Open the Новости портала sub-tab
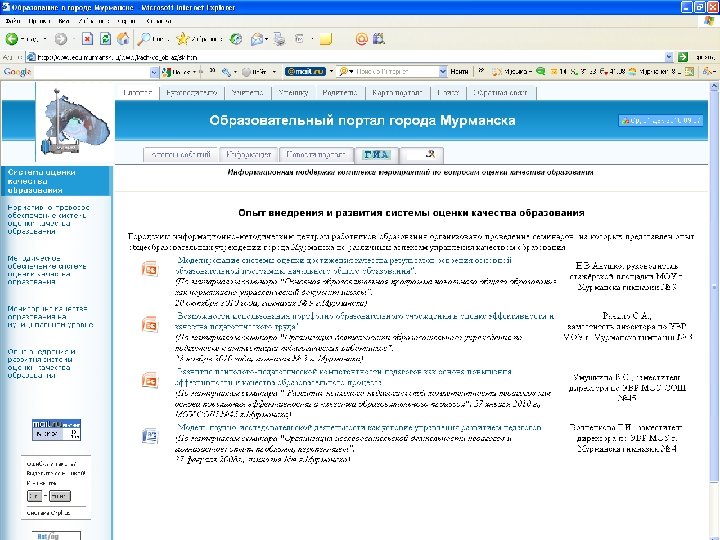Screen dimensions: 720x540 [316, 155]
